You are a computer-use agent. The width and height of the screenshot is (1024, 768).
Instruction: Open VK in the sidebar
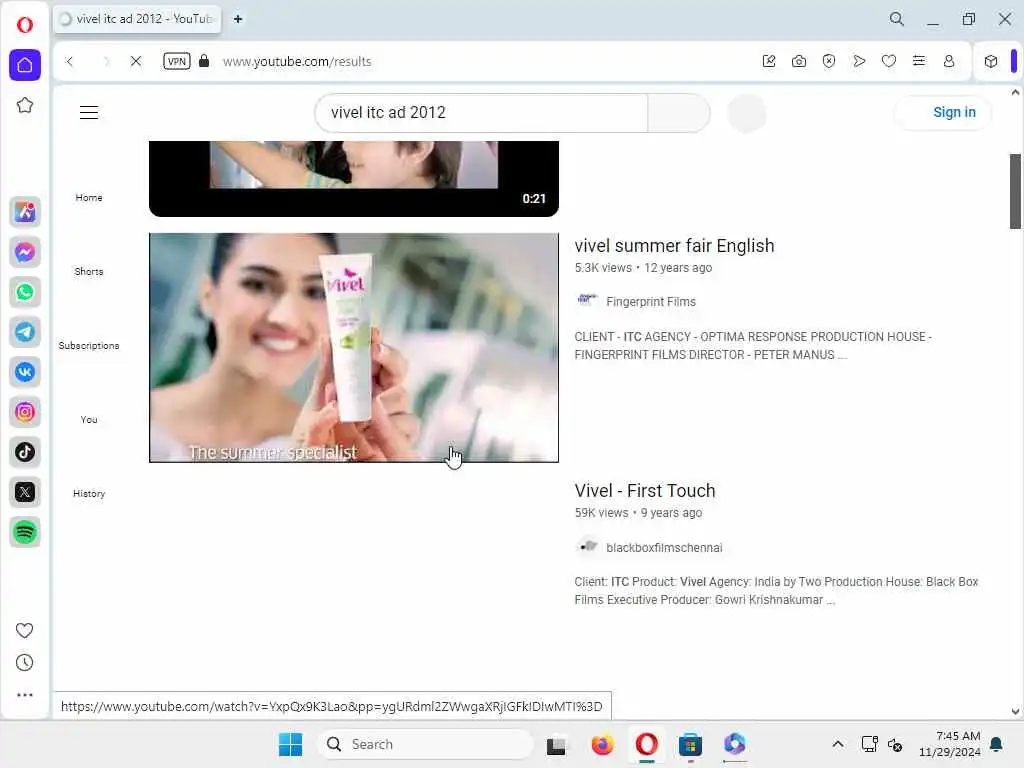click(25, 372)
